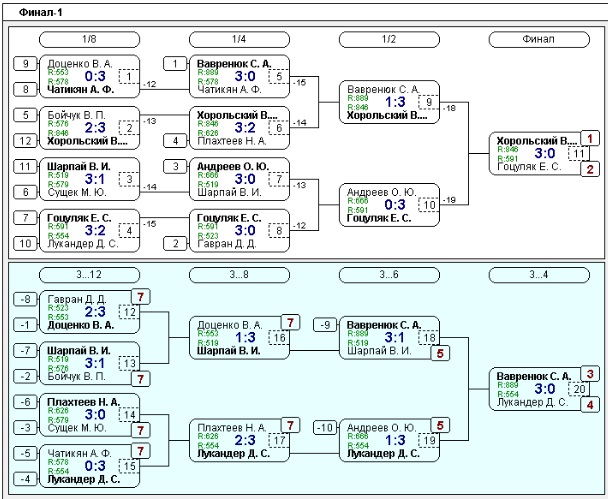608x499 pixels.
Task: Open score 1:3 of semifinal Вавренюк–Хорольский
Action: 395,102
